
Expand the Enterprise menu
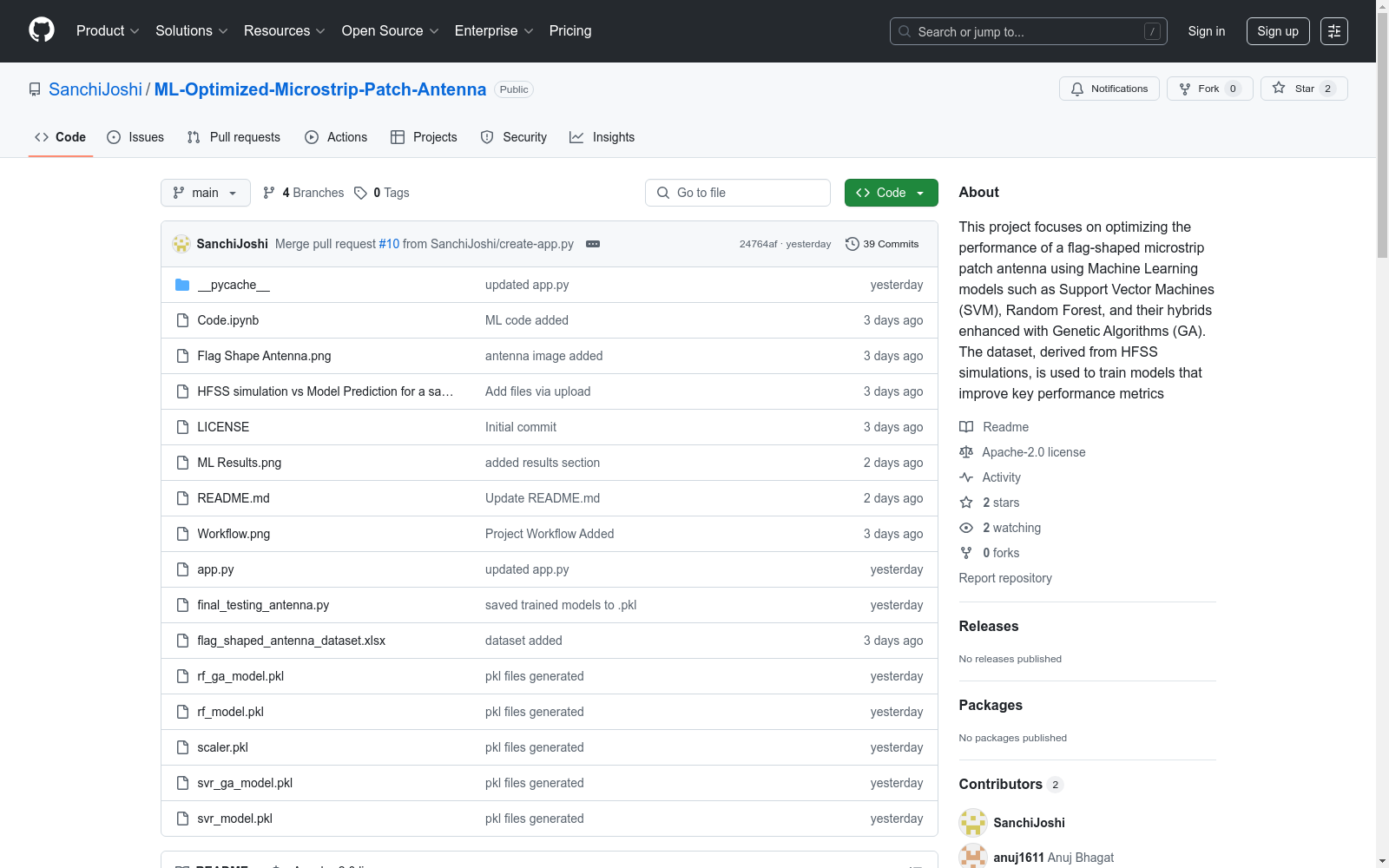[x=494, y=31]
